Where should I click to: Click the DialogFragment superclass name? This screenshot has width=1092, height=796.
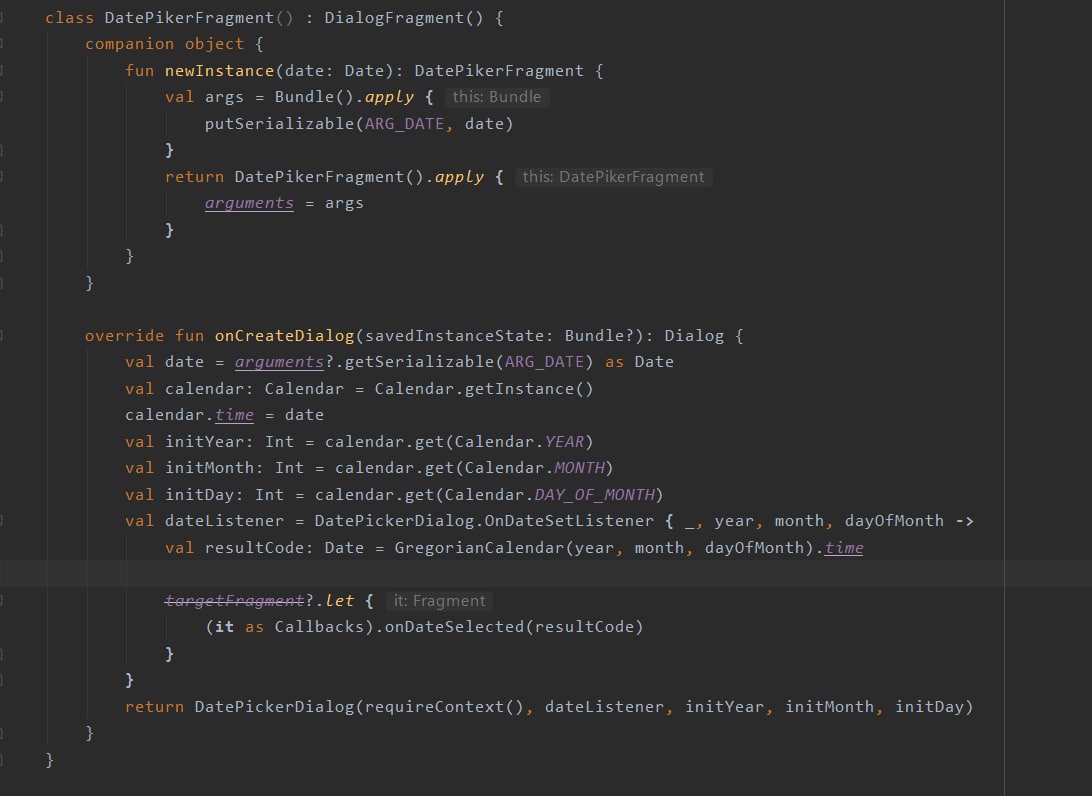[393, 17]
